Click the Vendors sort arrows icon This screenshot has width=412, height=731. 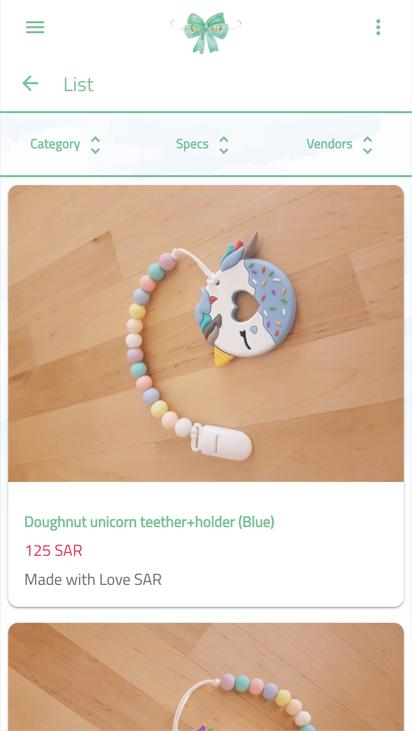pyautogui.click(x=367, y=145)
